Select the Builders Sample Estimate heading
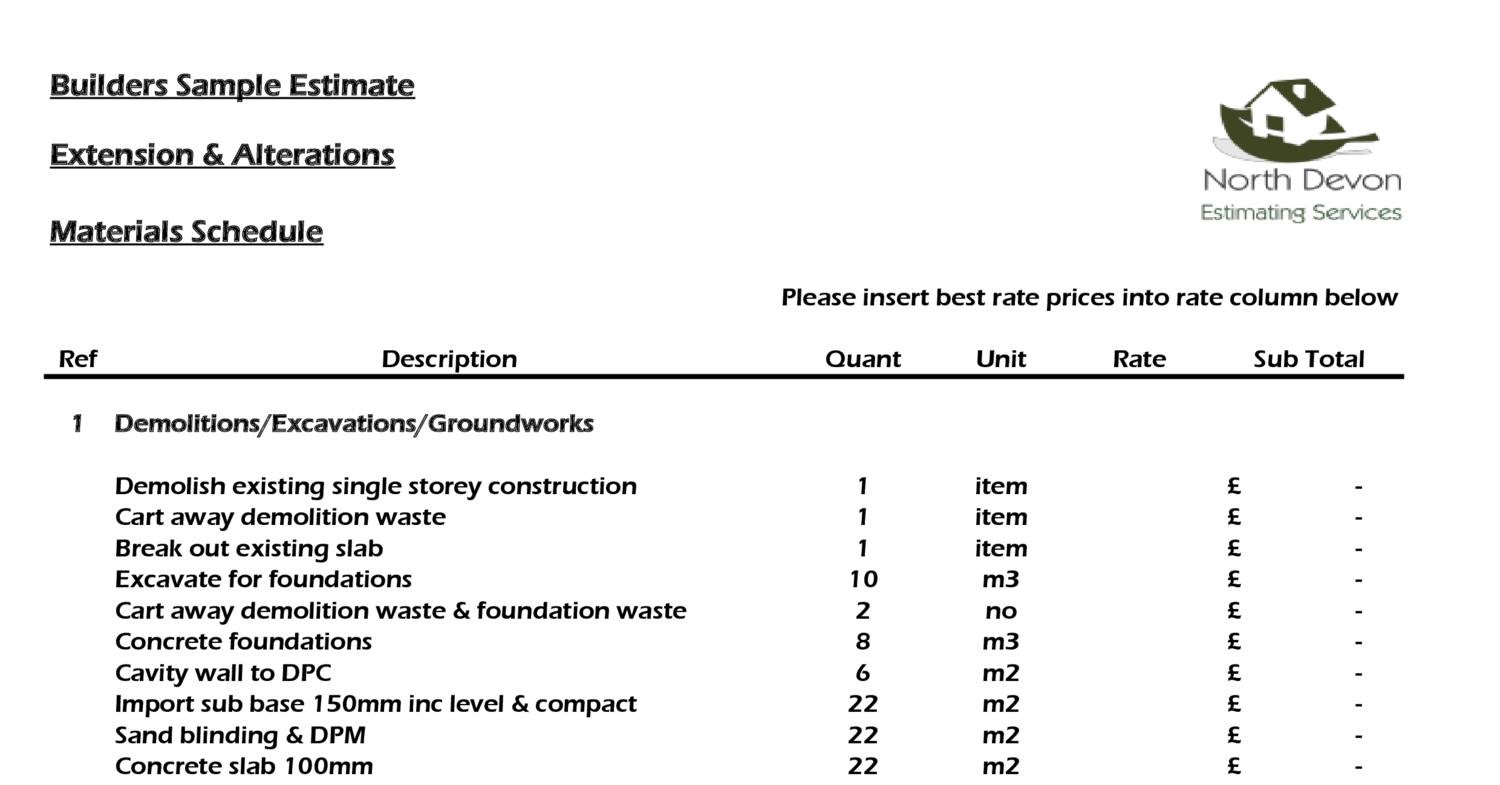The height and width of the screenshot is (785, 1500). click(x=232, y=86)
